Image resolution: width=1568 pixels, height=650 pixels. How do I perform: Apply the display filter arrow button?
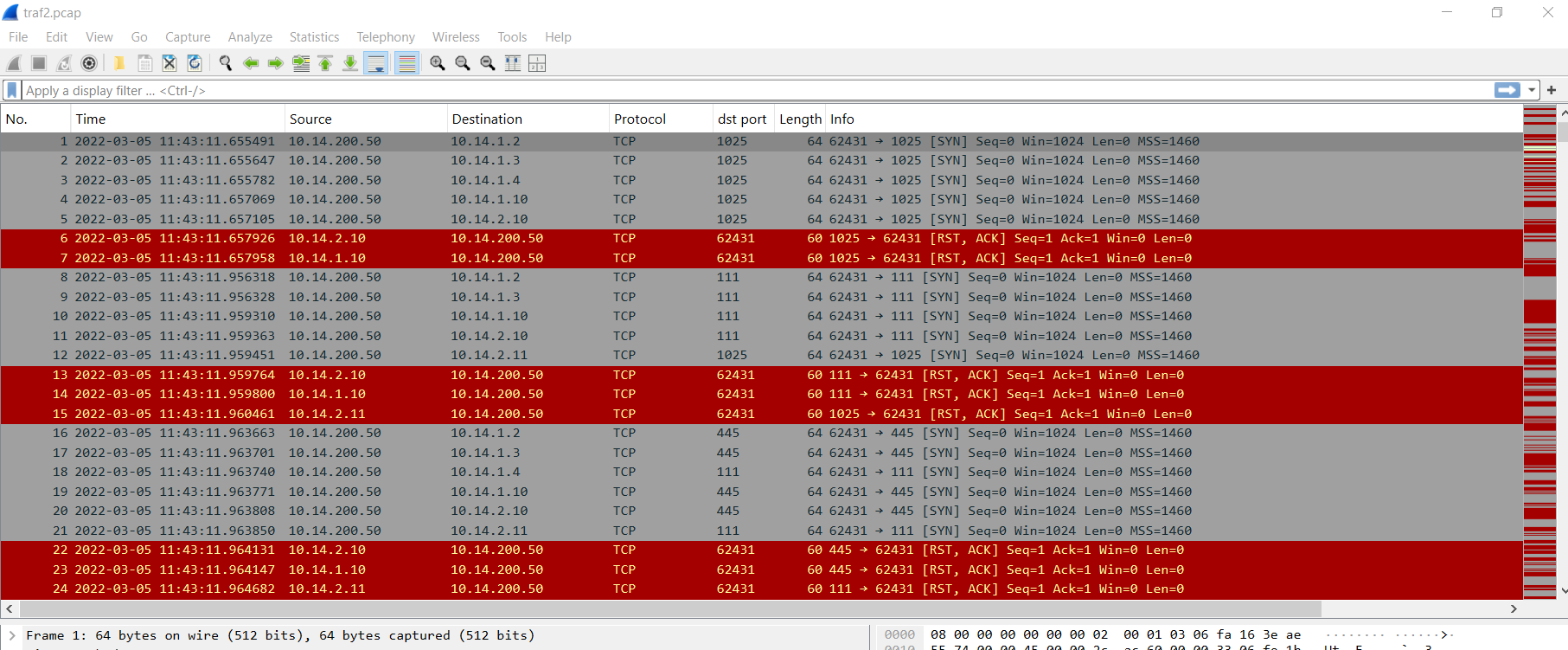(x=1507, y=90)
